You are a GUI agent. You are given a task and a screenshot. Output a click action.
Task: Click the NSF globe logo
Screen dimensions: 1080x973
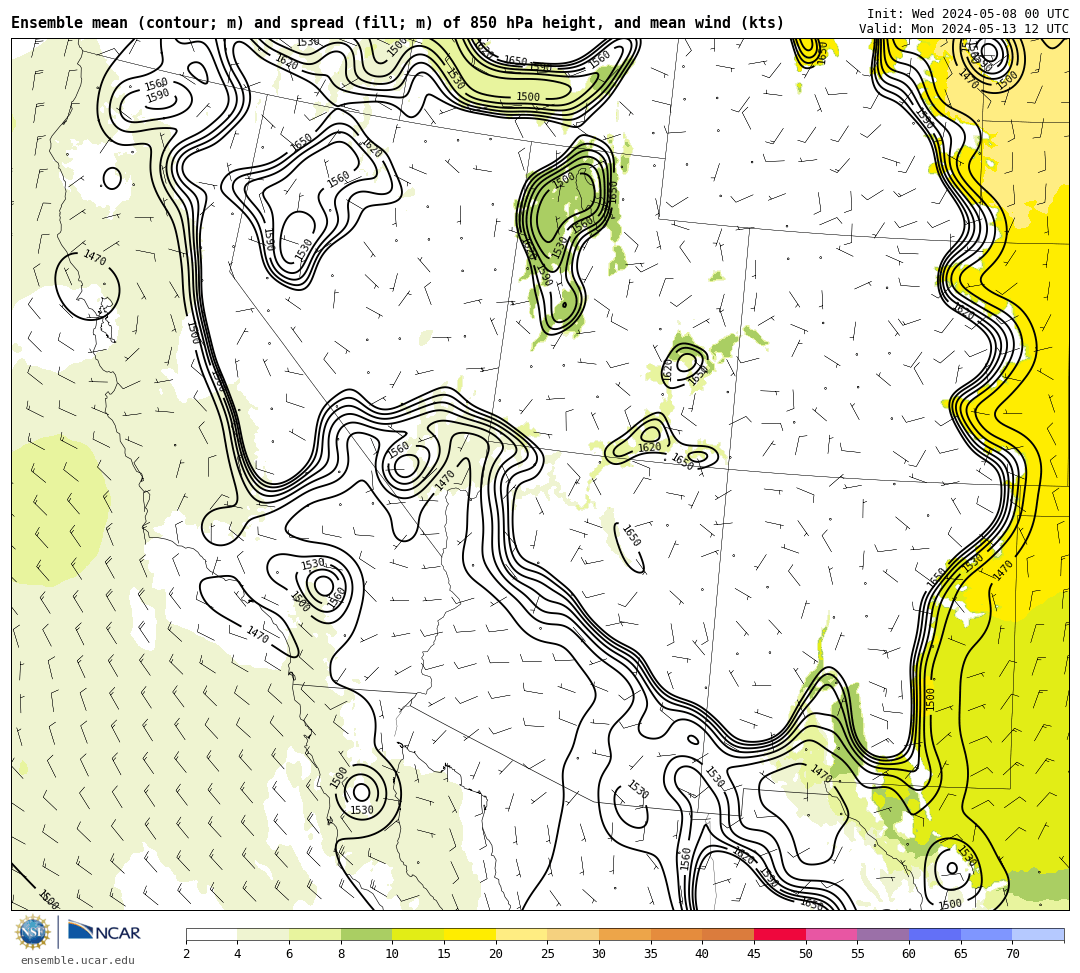pos(33,932)
